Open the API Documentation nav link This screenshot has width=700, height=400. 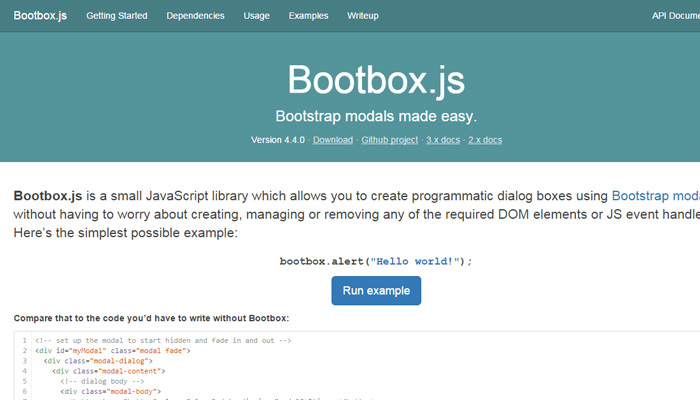coord(676,16)
